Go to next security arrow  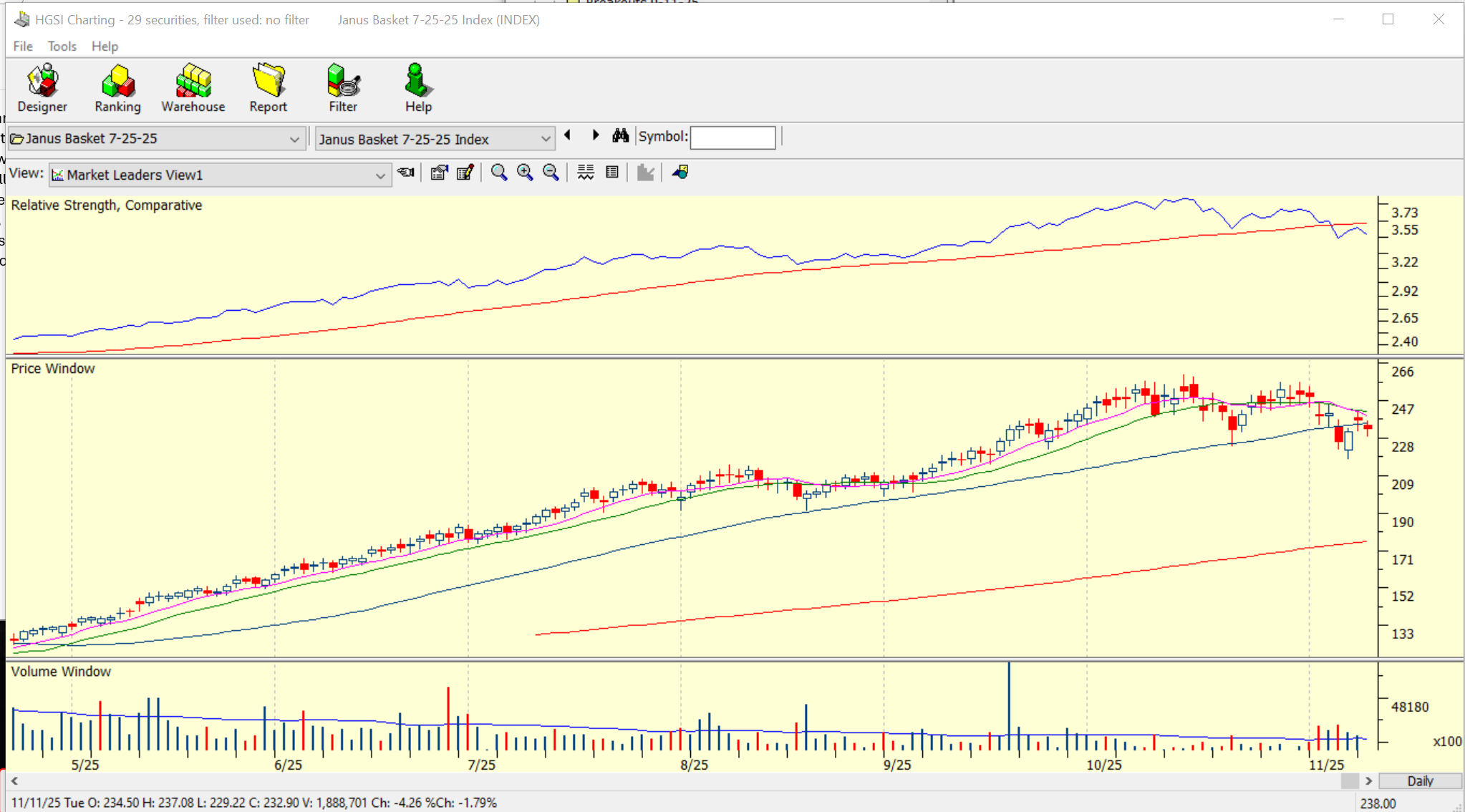pos(595,135)
